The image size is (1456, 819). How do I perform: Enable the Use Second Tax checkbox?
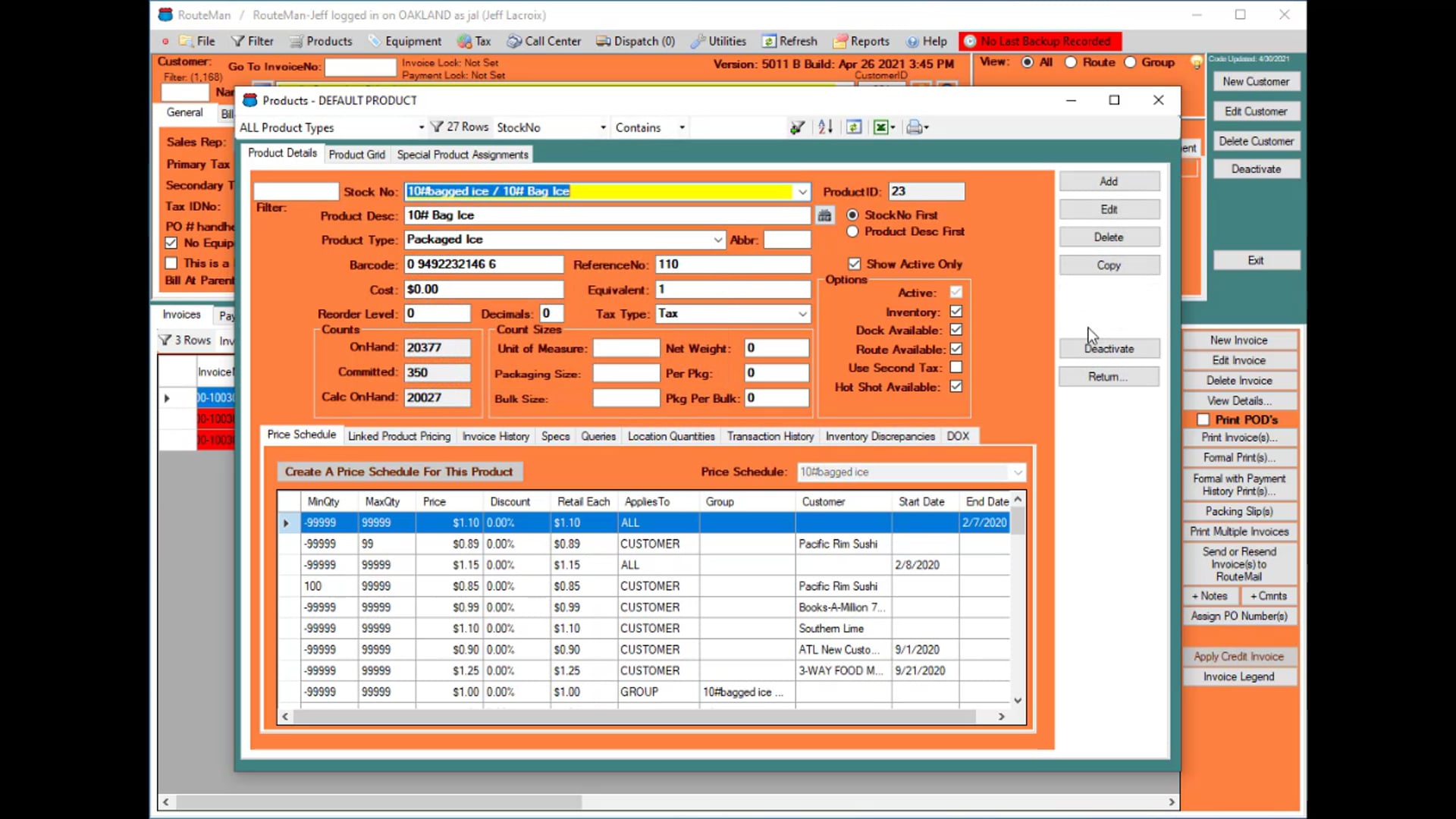point(956,368)
